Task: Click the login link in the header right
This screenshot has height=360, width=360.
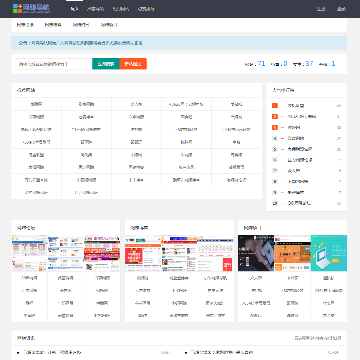Action: tap(321, 9)
